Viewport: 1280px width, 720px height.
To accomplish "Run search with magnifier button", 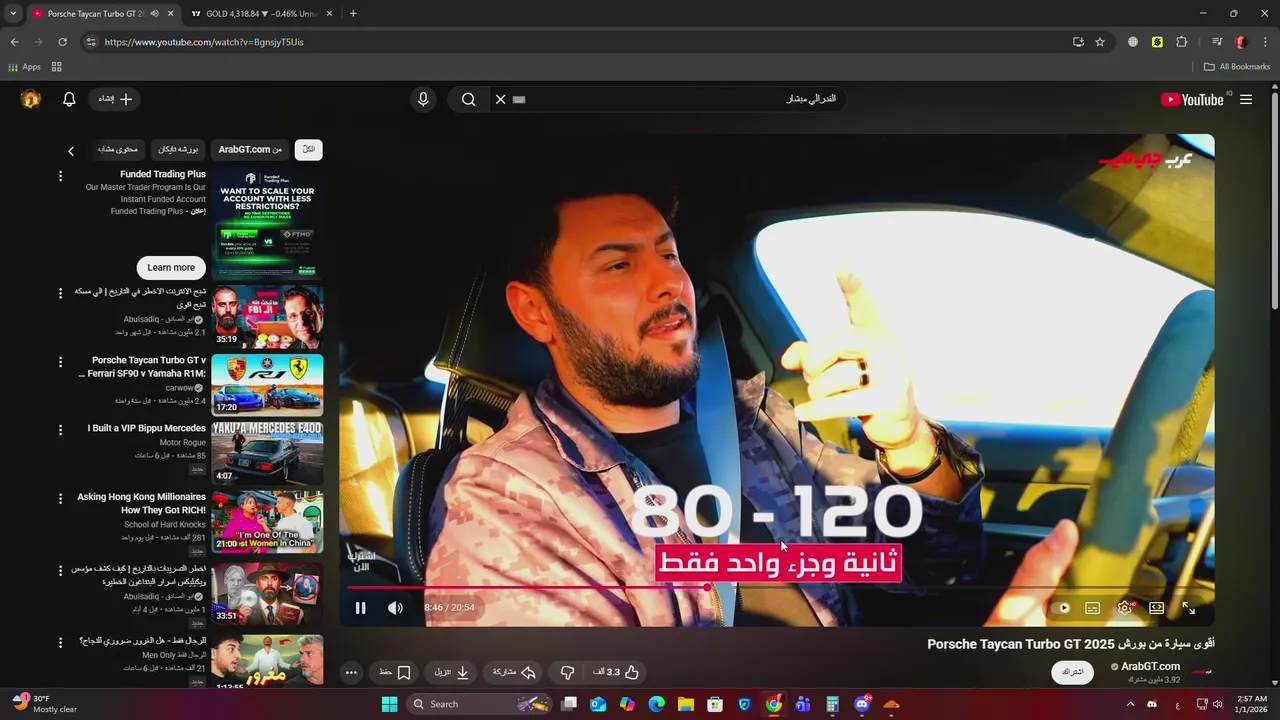I will click(x=468, y=99).
